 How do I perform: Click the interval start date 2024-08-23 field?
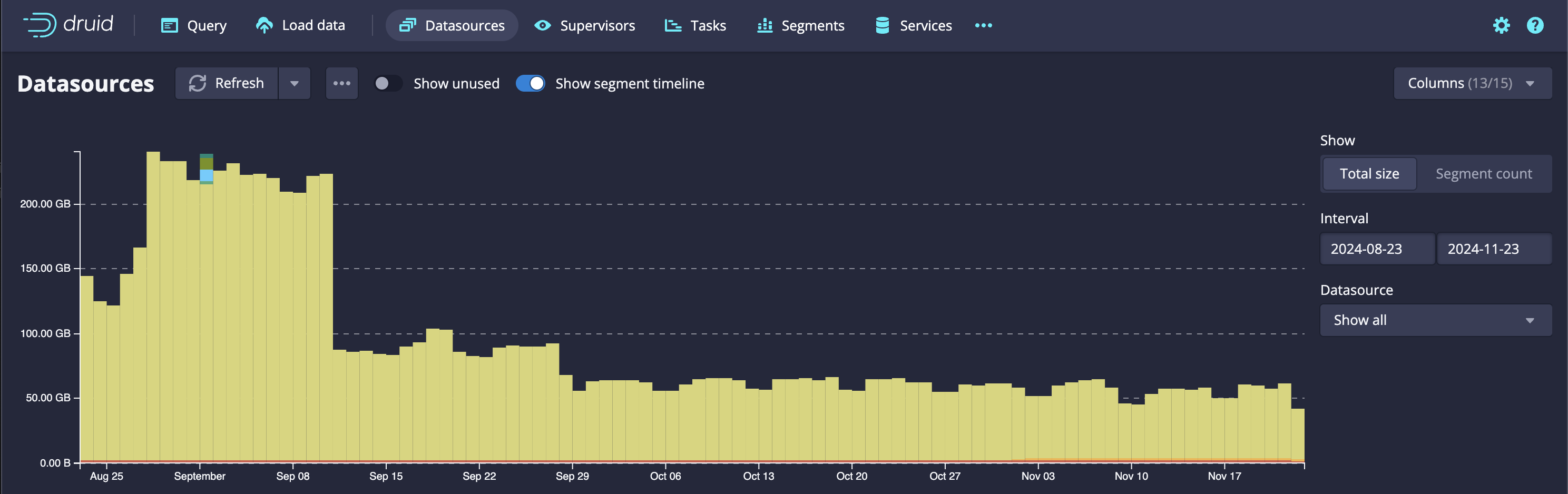1377,249
